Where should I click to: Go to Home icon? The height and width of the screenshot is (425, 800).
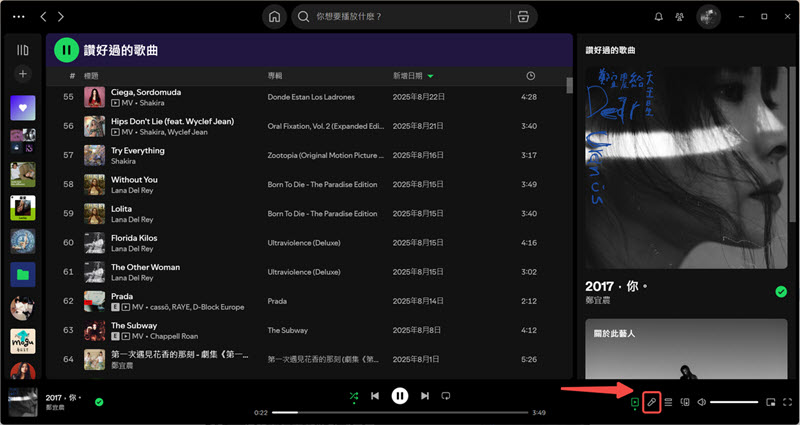(274, 17)
